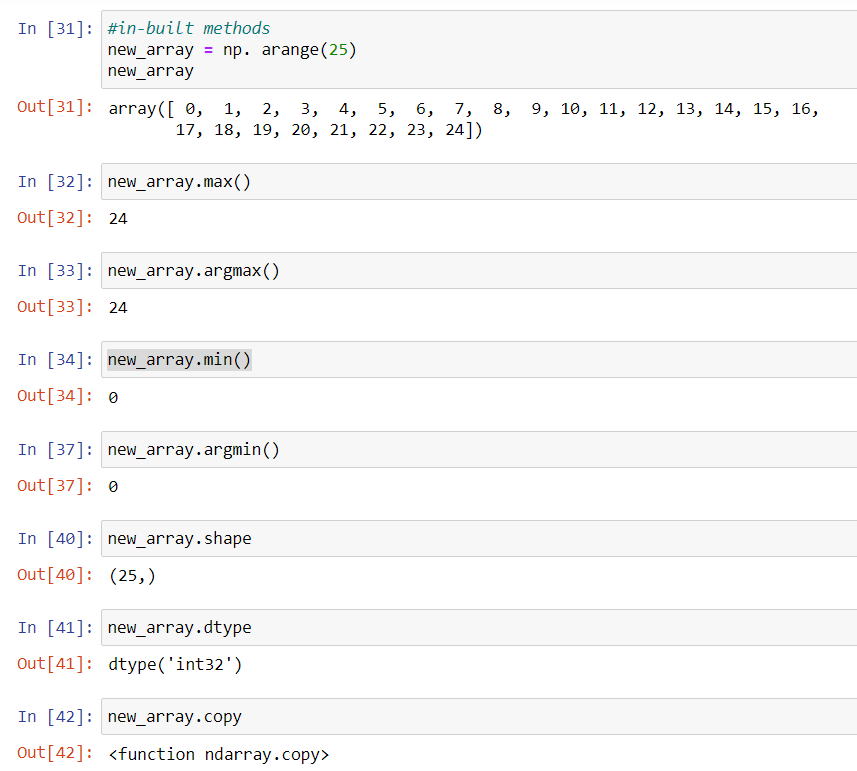Click the In [42] prompt label
The width and height of the screenshot is (857, 771).
coord(55,716)
